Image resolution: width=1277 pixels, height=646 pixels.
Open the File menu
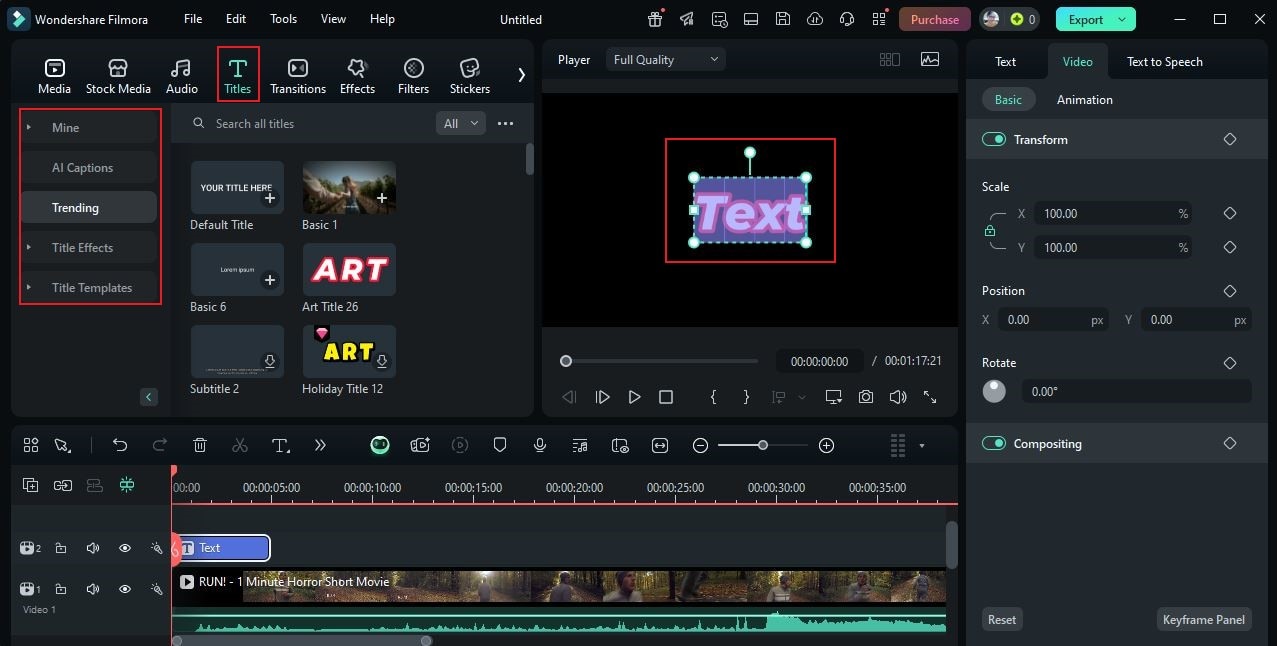coord(193,19)
